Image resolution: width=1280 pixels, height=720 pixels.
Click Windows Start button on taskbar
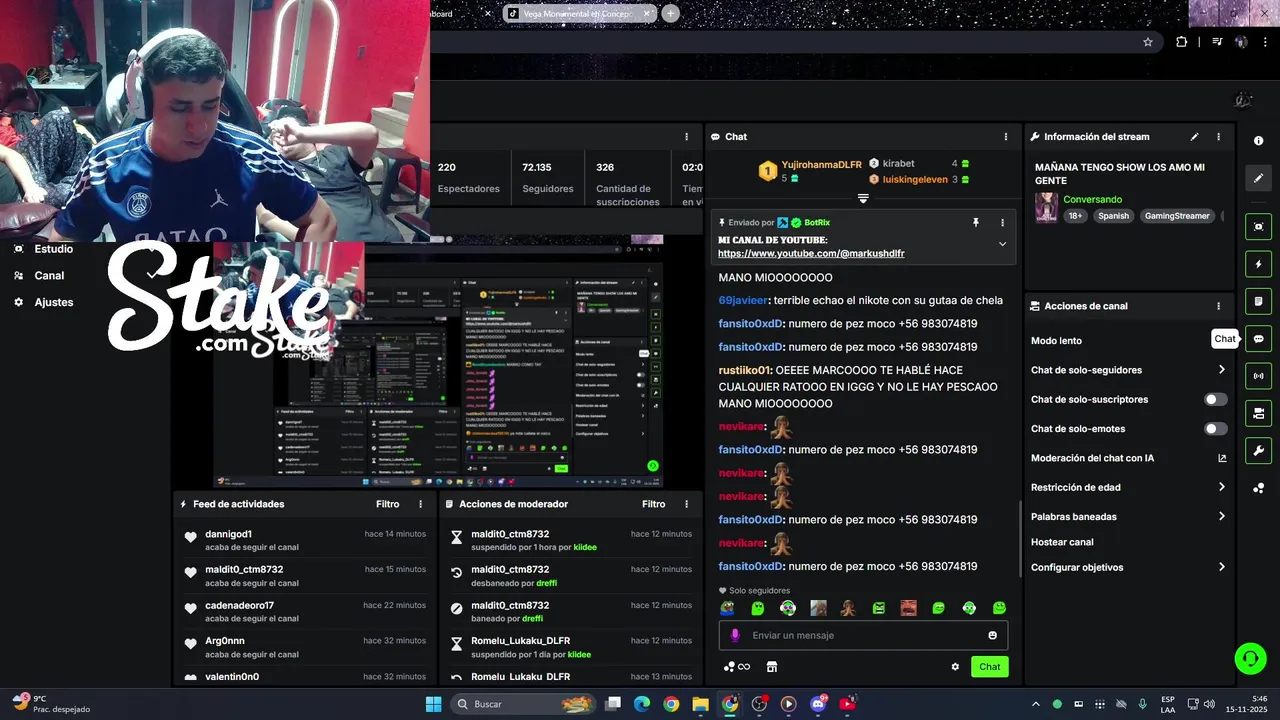tap(433, 704)
